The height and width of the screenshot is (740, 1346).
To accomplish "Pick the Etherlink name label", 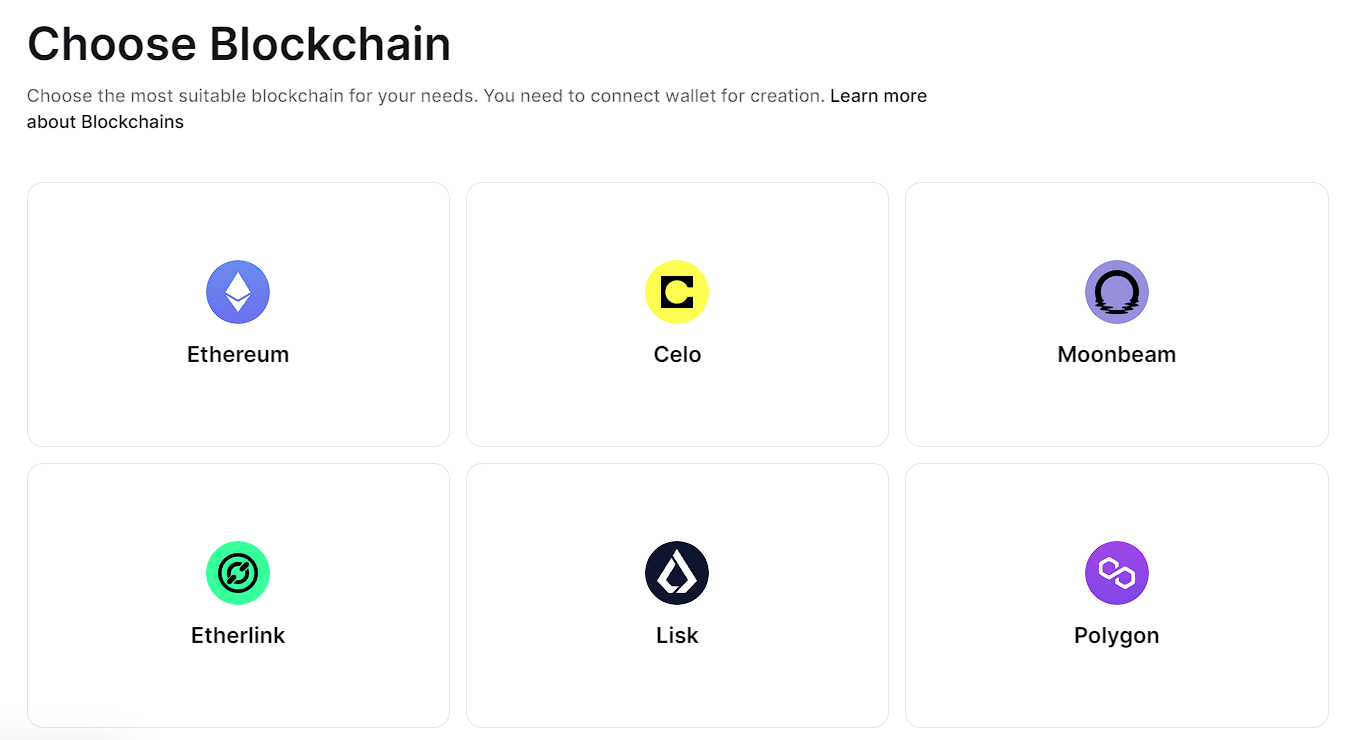I will (238, 635).
